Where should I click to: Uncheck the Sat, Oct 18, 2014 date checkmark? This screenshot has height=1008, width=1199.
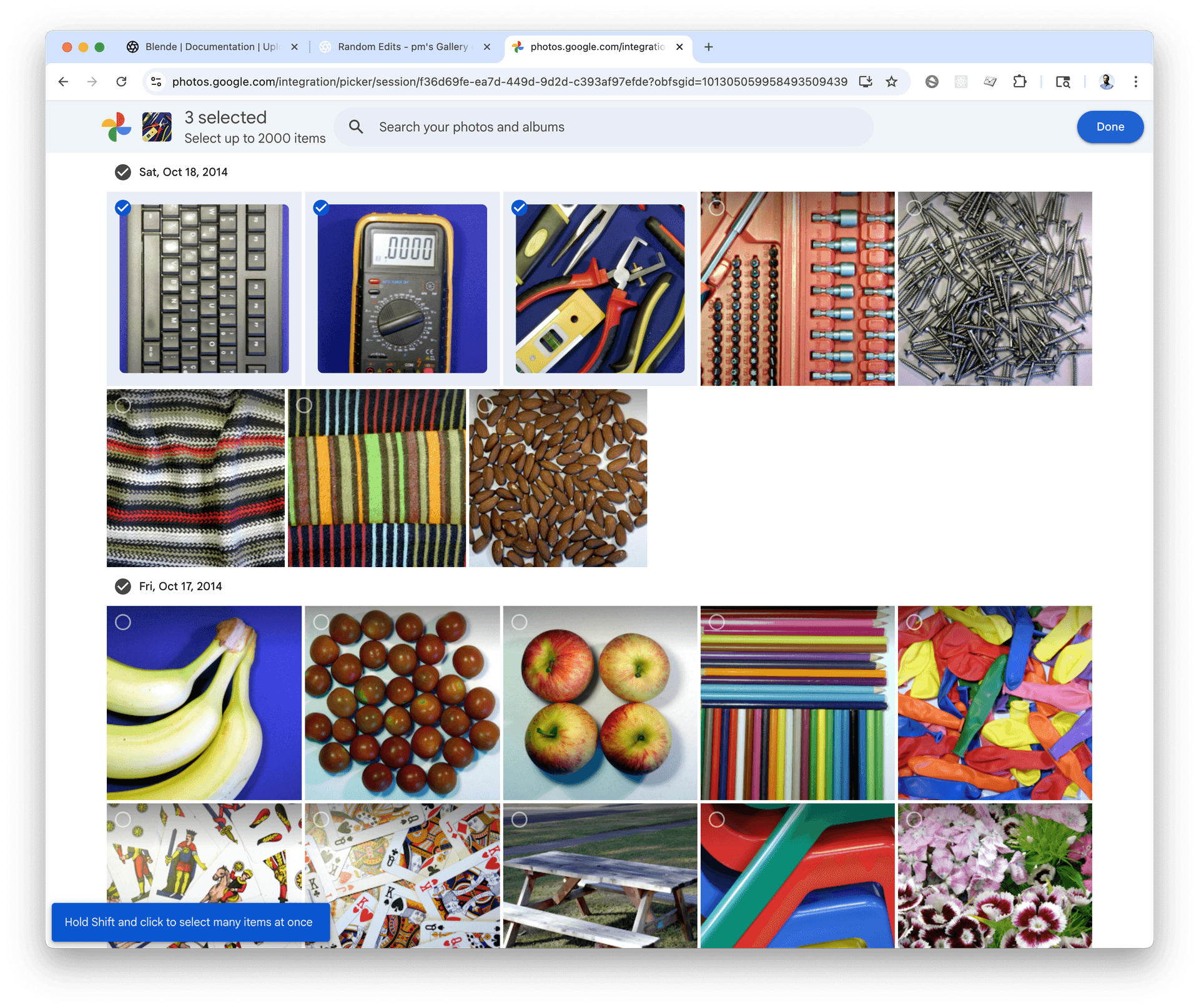click(122, 172)
